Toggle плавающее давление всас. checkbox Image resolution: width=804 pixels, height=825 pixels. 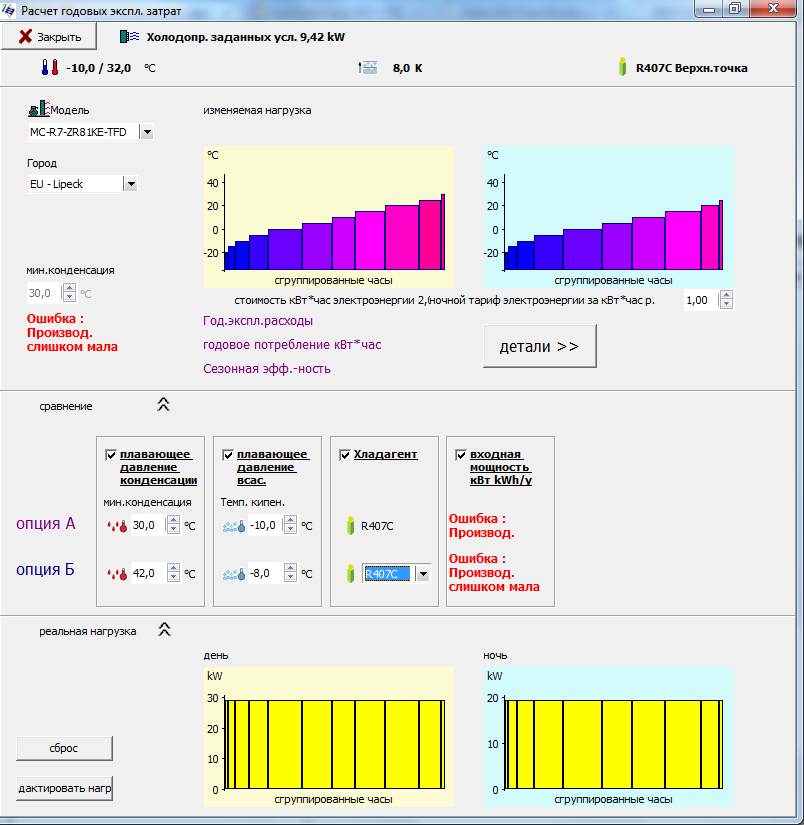228,455
